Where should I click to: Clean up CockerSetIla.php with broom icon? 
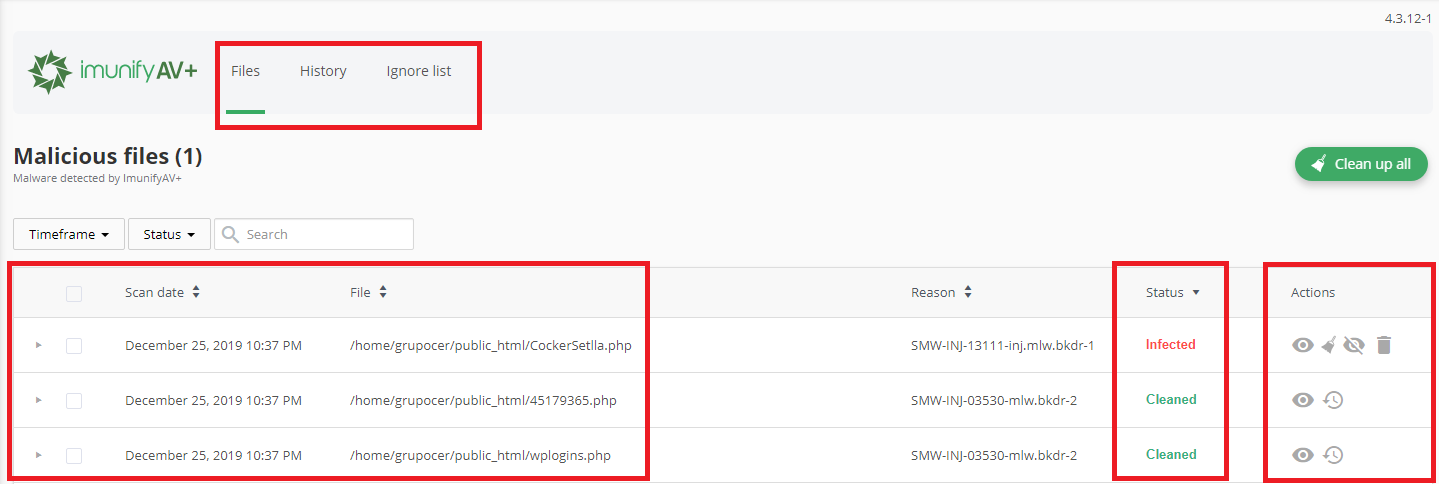(1329, 345)
